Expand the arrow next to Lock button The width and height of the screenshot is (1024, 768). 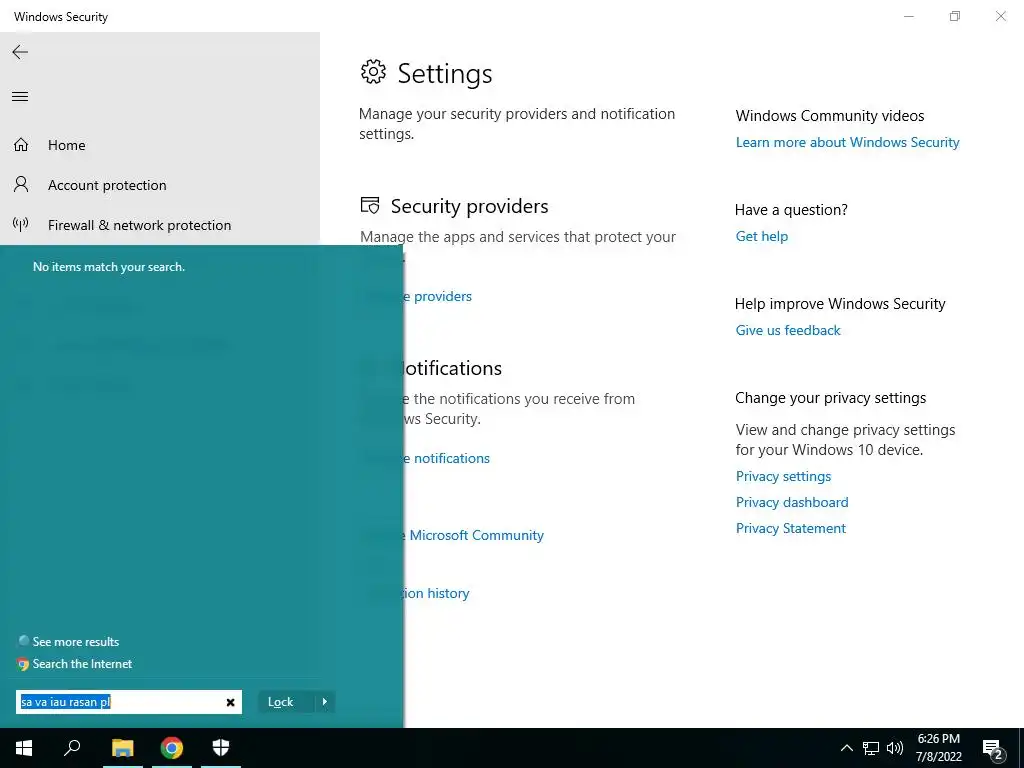pyautogui.click(x=325, y=702)
